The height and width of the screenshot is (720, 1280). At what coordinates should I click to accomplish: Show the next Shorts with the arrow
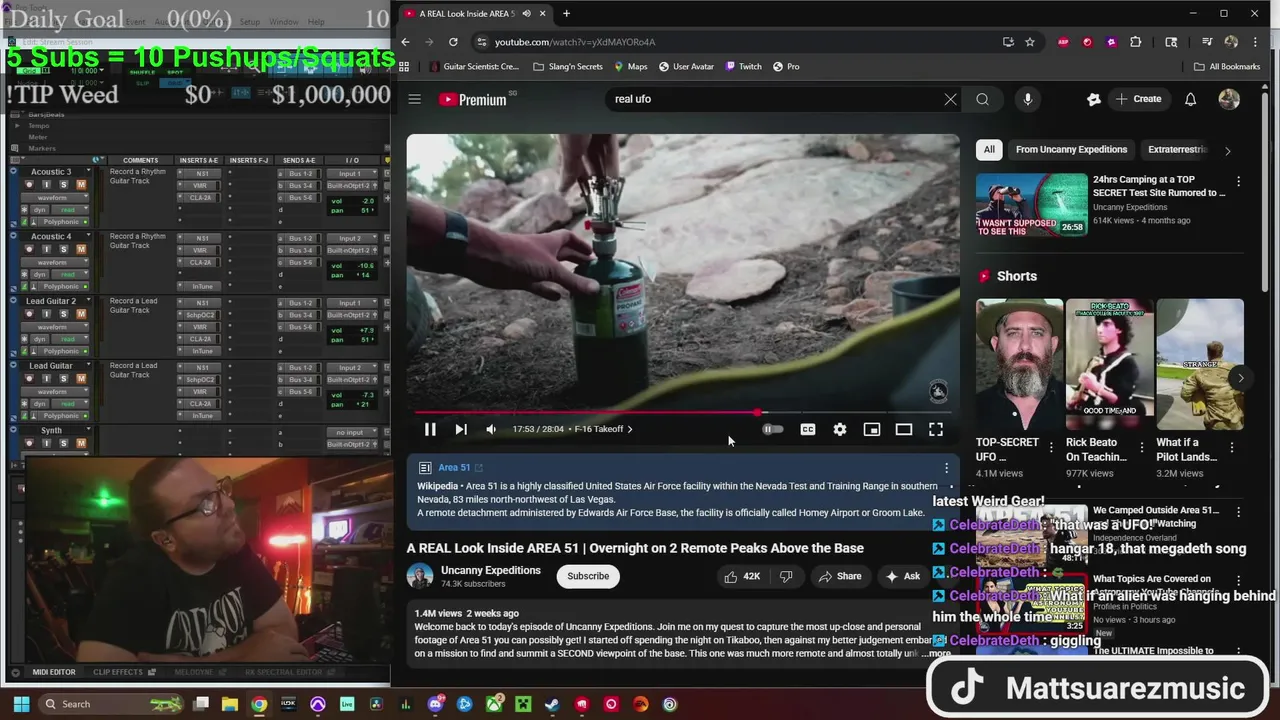(1240, 378)
